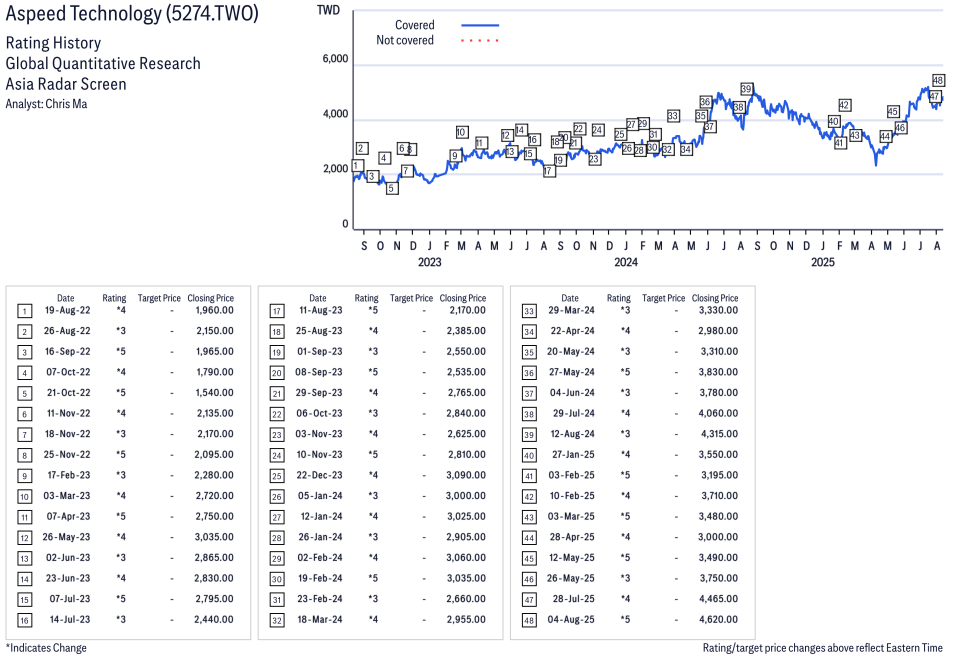Click the blue Covered legend line

click(x=480, y=25)
